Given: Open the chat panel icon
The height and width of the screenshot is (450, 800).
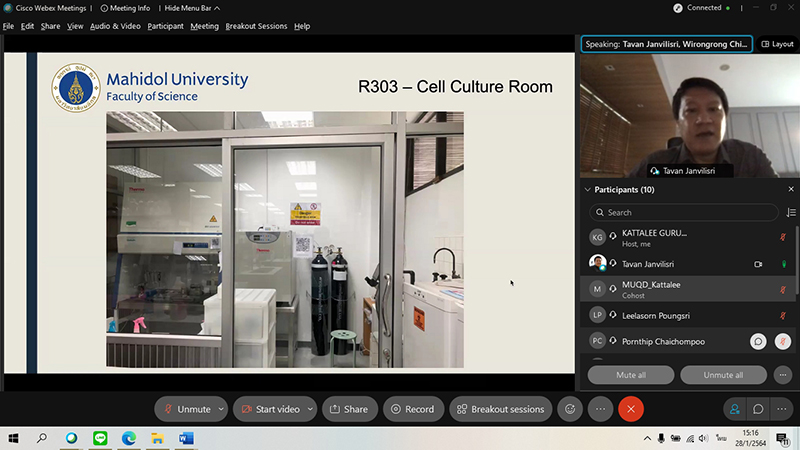Looking at the screenshot, I should (759, 409).
